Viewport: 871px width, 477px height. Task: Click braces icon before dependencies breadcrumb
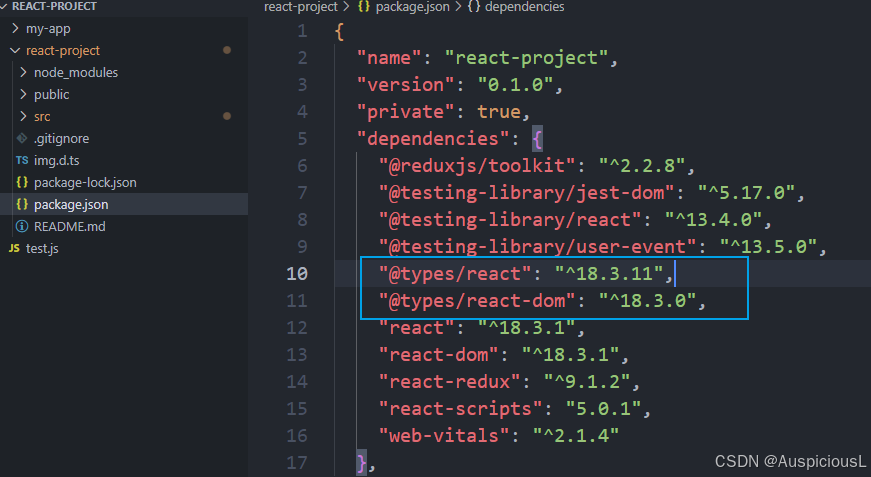474,7
